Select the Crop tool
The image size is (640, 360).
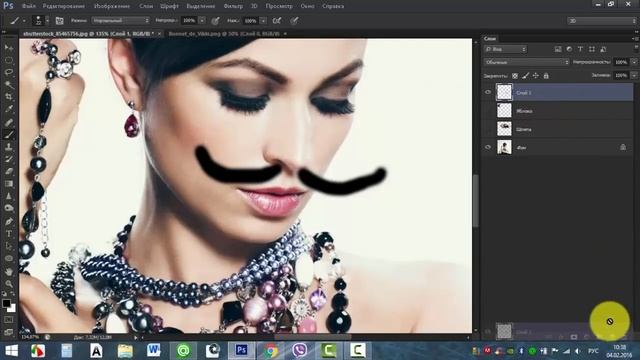[x=9, y=97]
